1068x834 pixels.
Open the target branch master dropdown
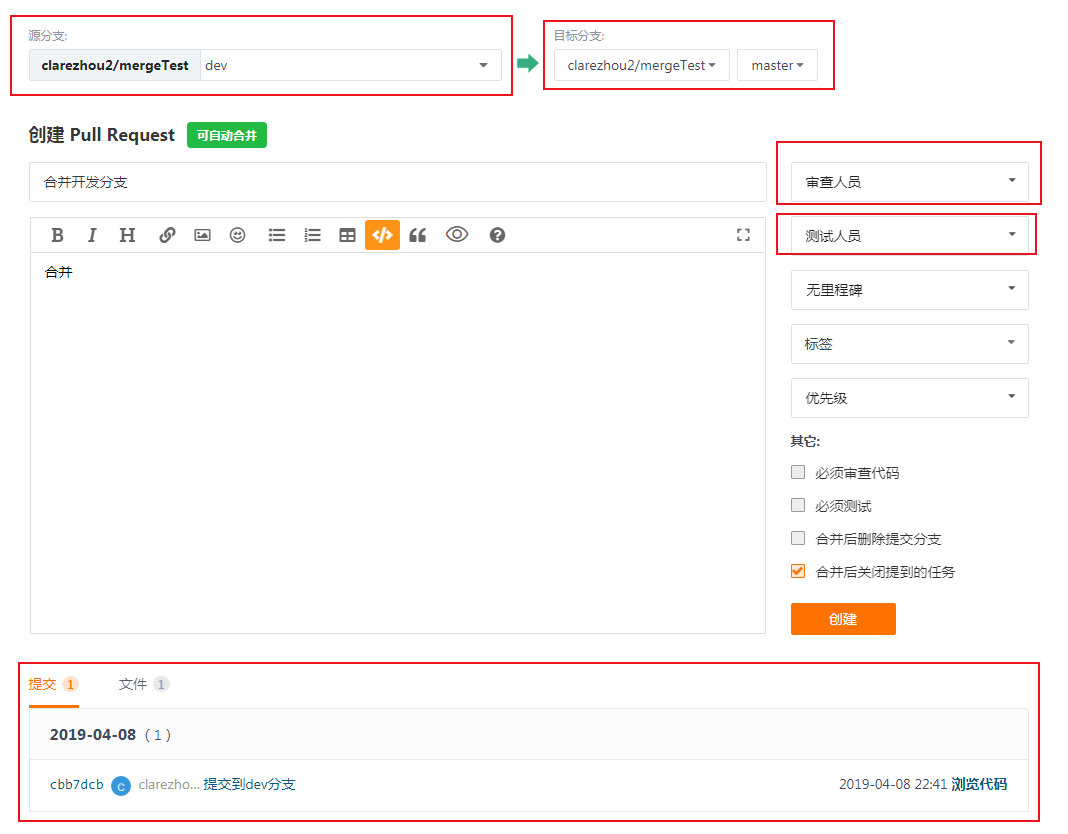point(777,65)
